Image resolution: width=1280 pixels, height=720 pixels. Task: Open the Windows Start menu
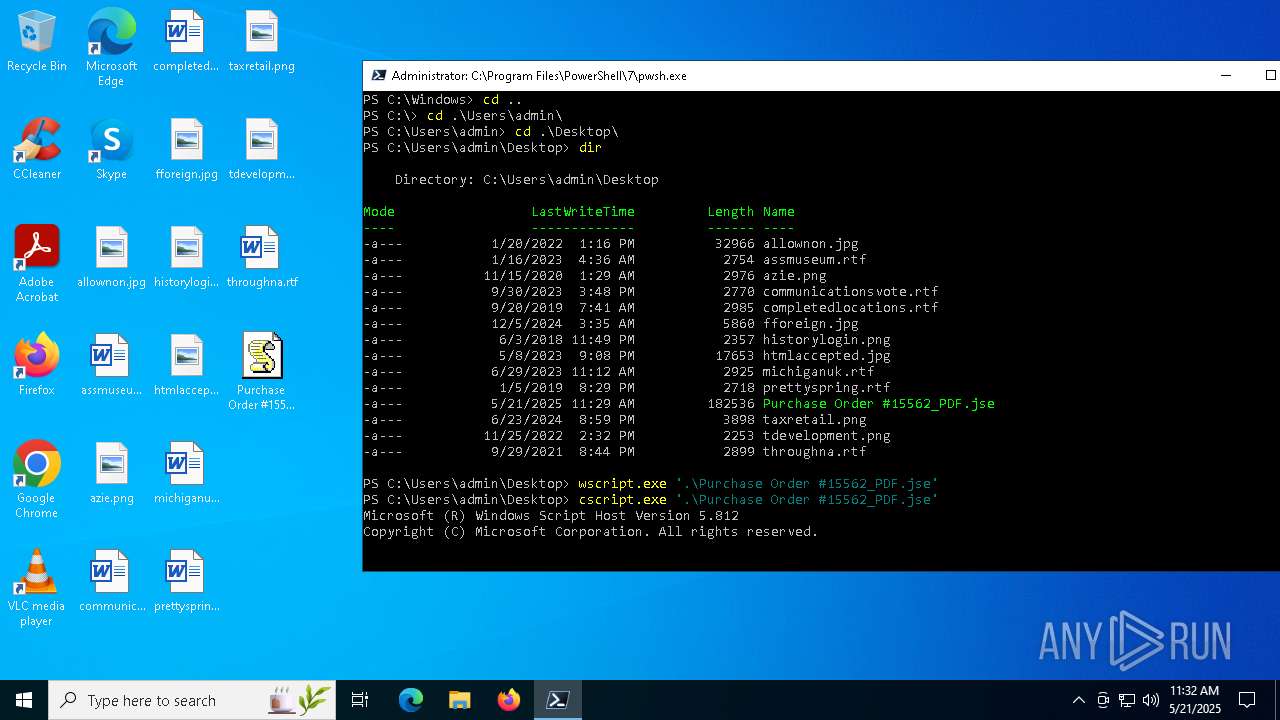click(24, 700)
